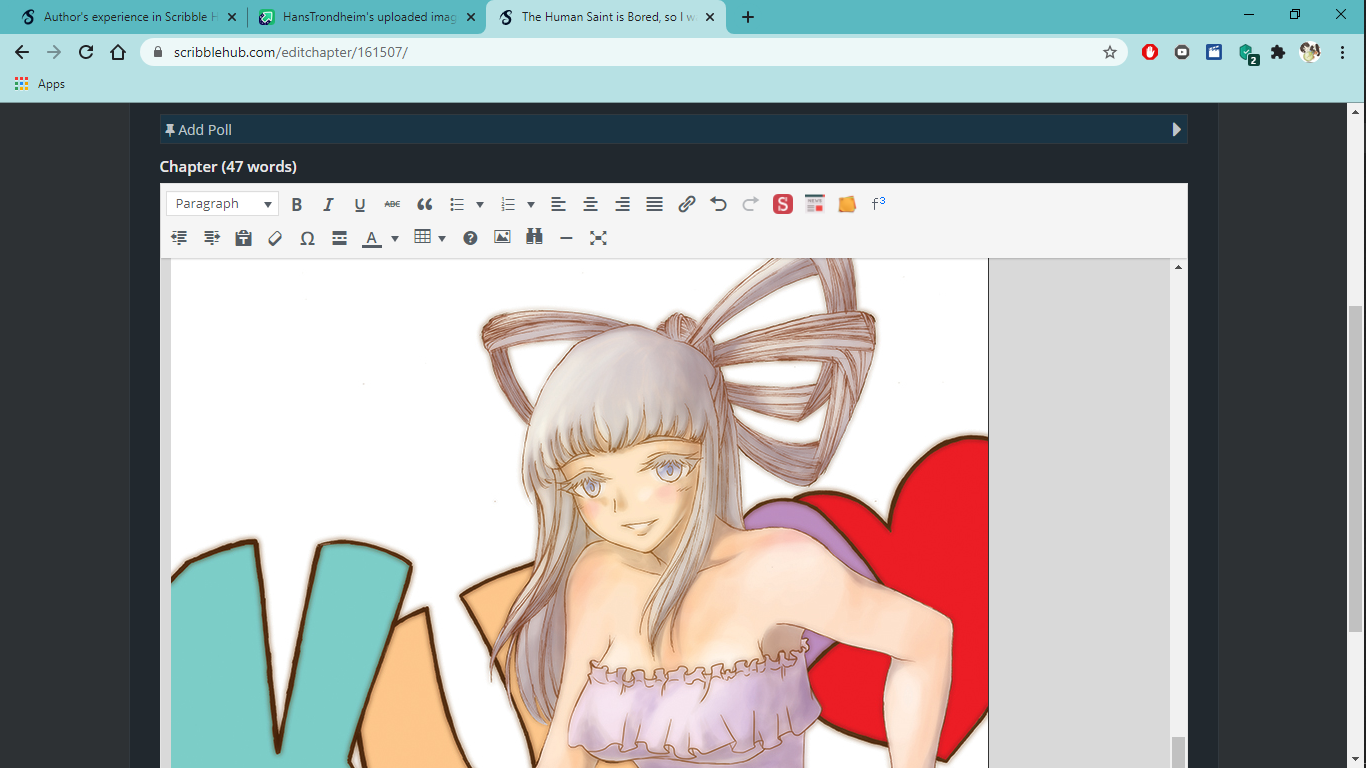The image size is (1366, 768).
Task: Click the browser address bar URL
Action: coord(291,52)
